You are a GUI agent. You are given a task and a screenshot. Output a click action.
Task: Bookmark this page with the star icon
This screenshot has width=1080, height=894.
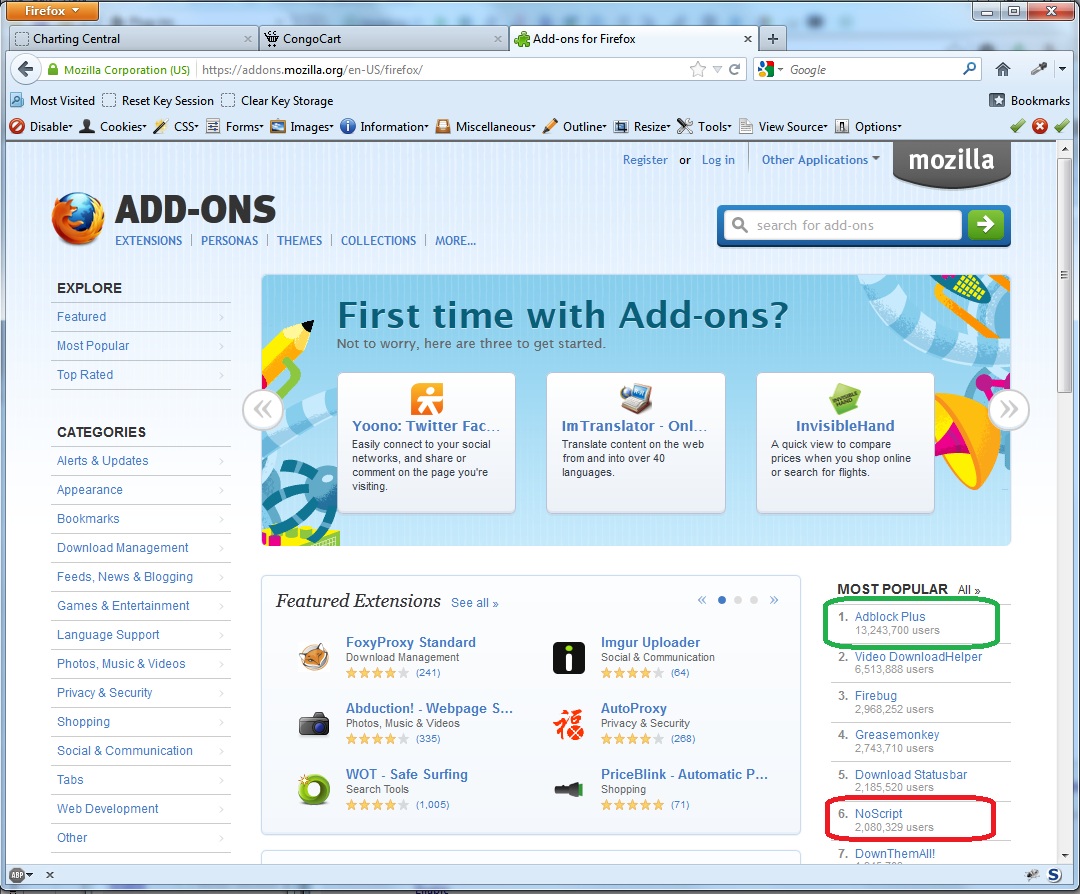698,70
